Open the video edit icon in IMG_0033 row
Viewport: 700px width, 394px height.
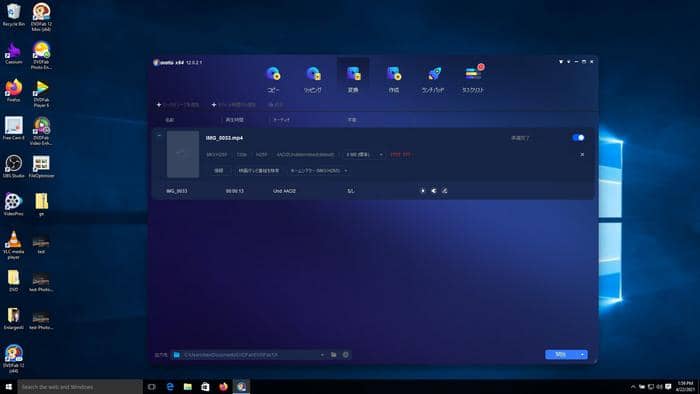point(444,191)
